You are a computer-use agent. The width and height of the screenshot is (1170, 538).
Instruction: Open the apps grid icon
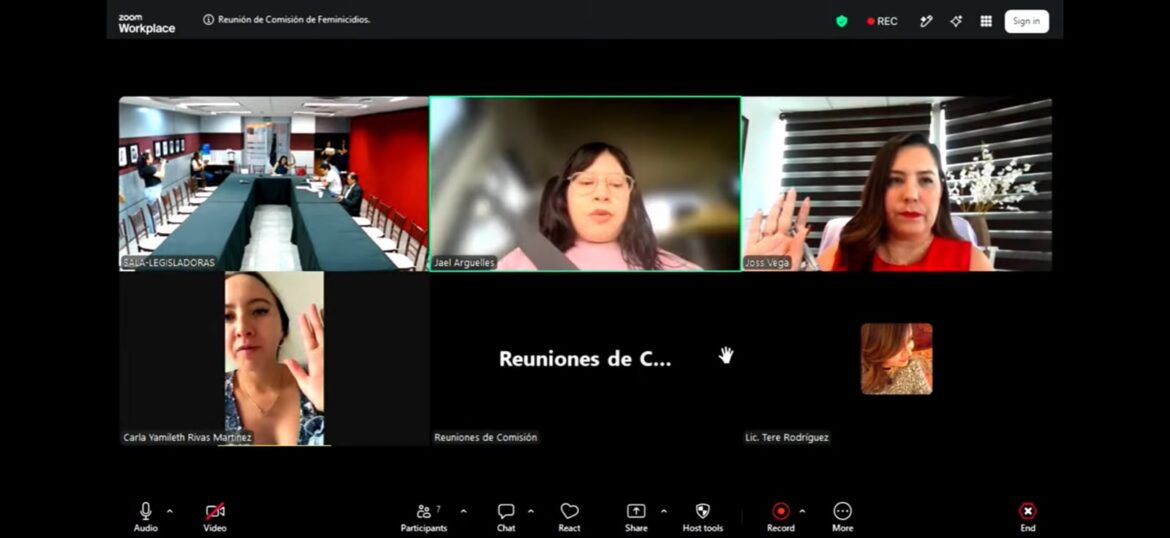click(x=986, y=21)
